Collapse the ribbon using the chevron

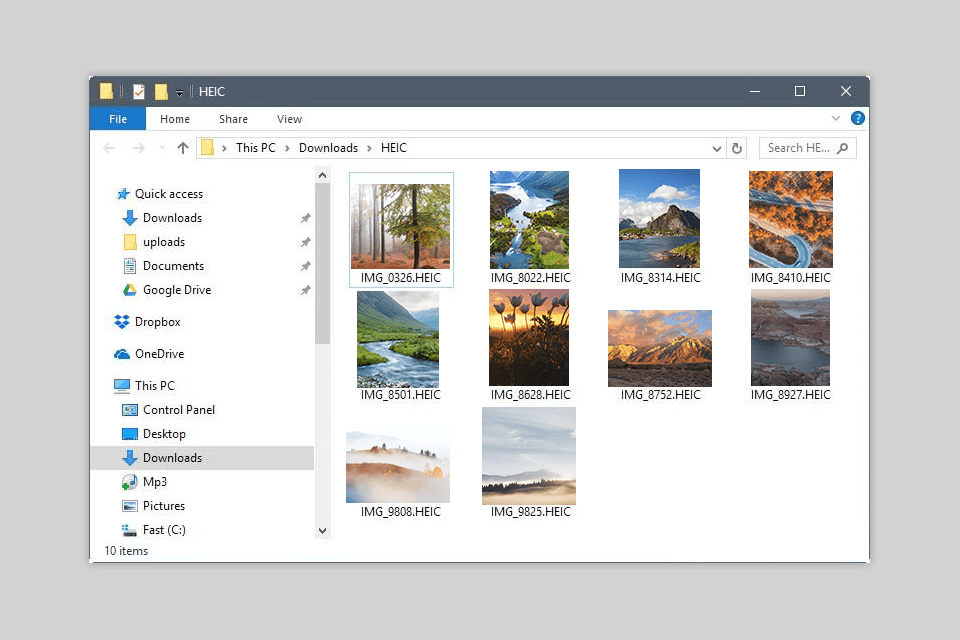(836, 118)
